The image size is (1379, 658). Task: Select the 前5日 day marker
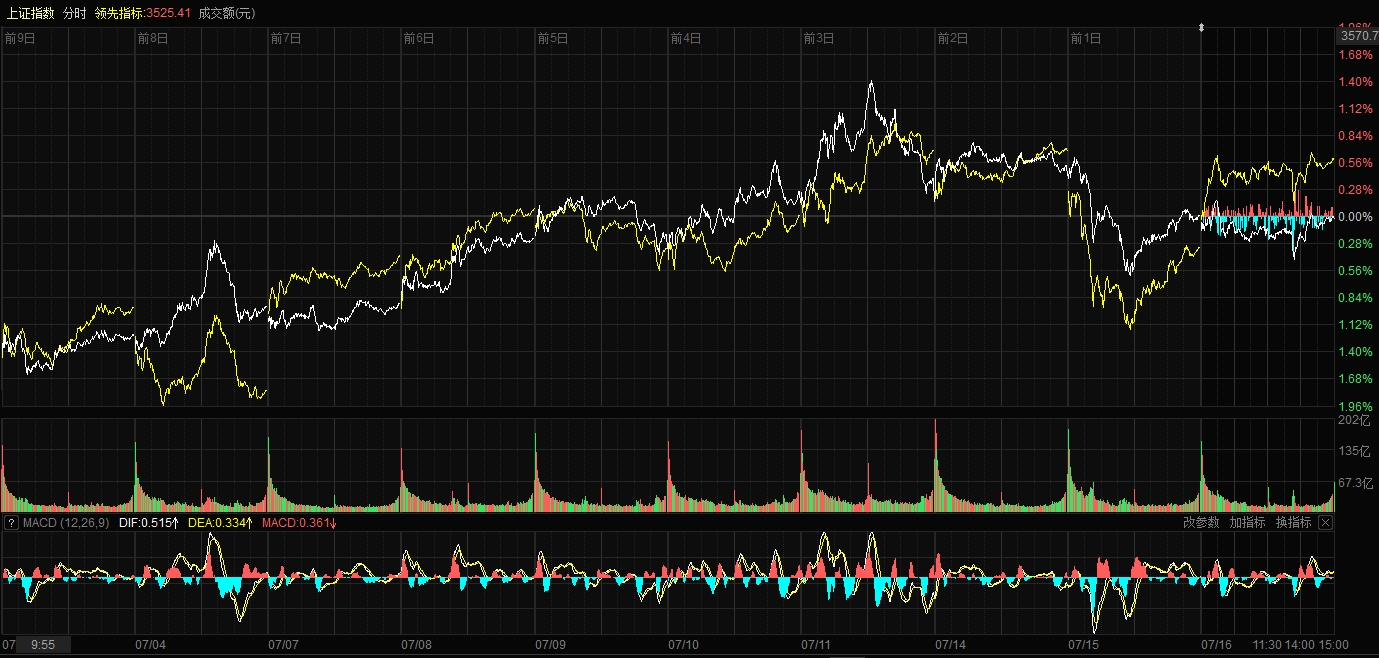coord(552,38)
